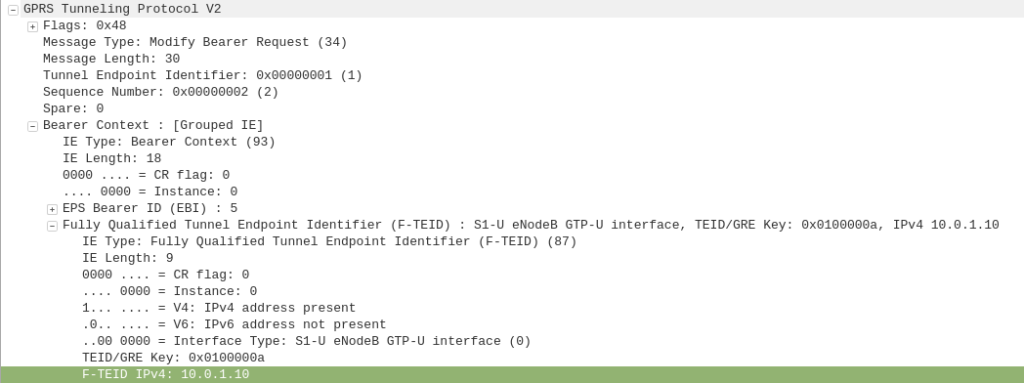Screen dimensions: 1024x383
Task: Select the IE Length: 18 row
Action: pos(112,159)
